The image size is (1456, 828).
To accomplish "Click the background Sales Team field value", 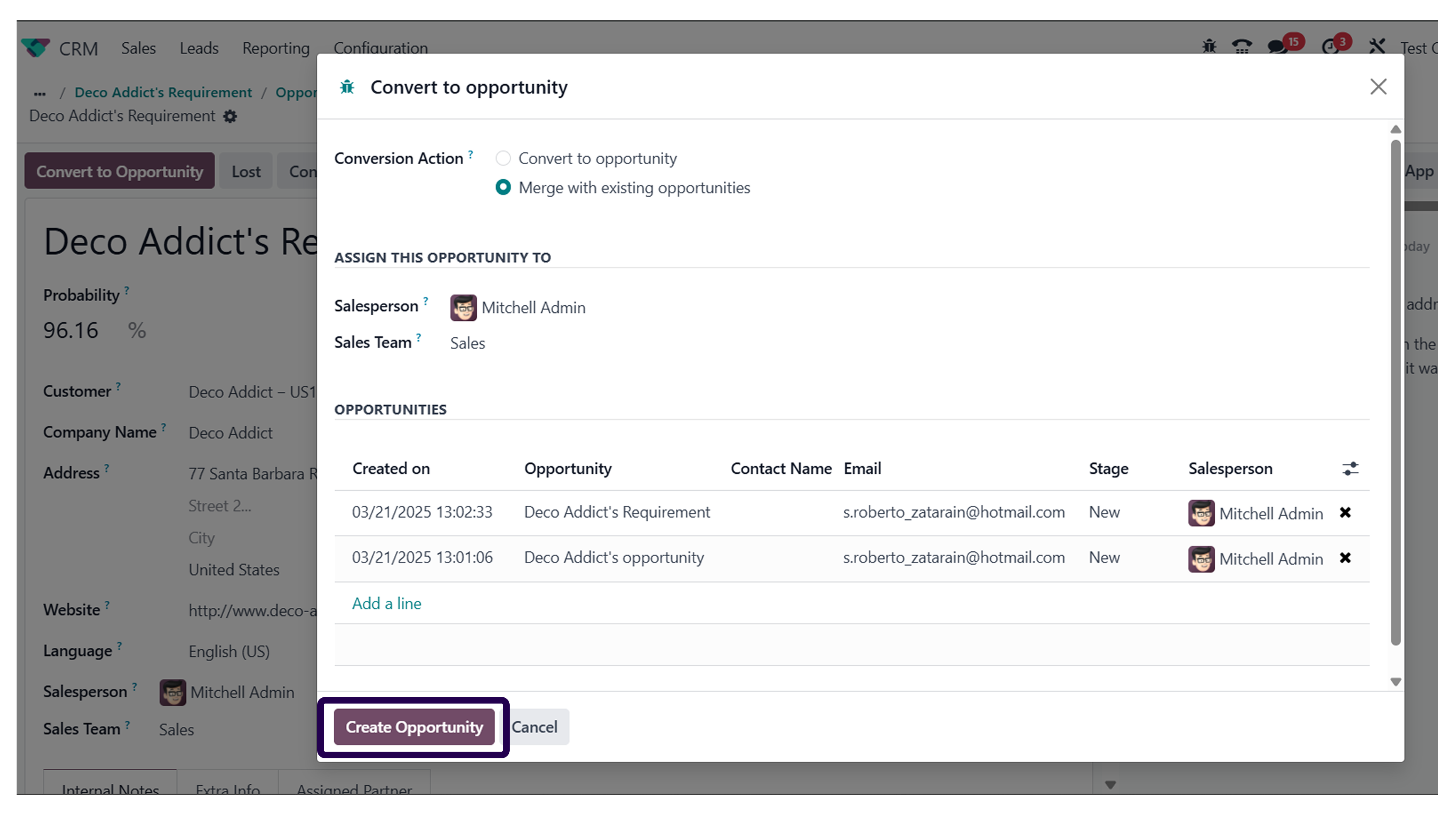I will pos(176,730).
